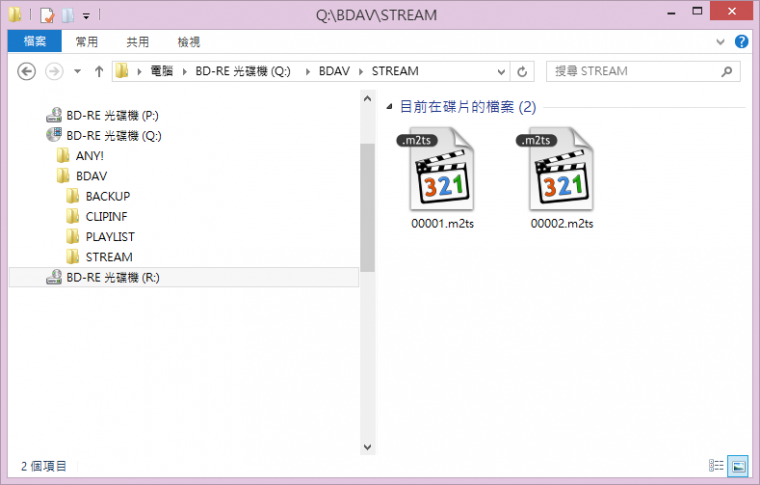The height and width of the screenshot is (485, 760).
Task: Expand the ribbon with the chevron
Action: coord(720,42)
